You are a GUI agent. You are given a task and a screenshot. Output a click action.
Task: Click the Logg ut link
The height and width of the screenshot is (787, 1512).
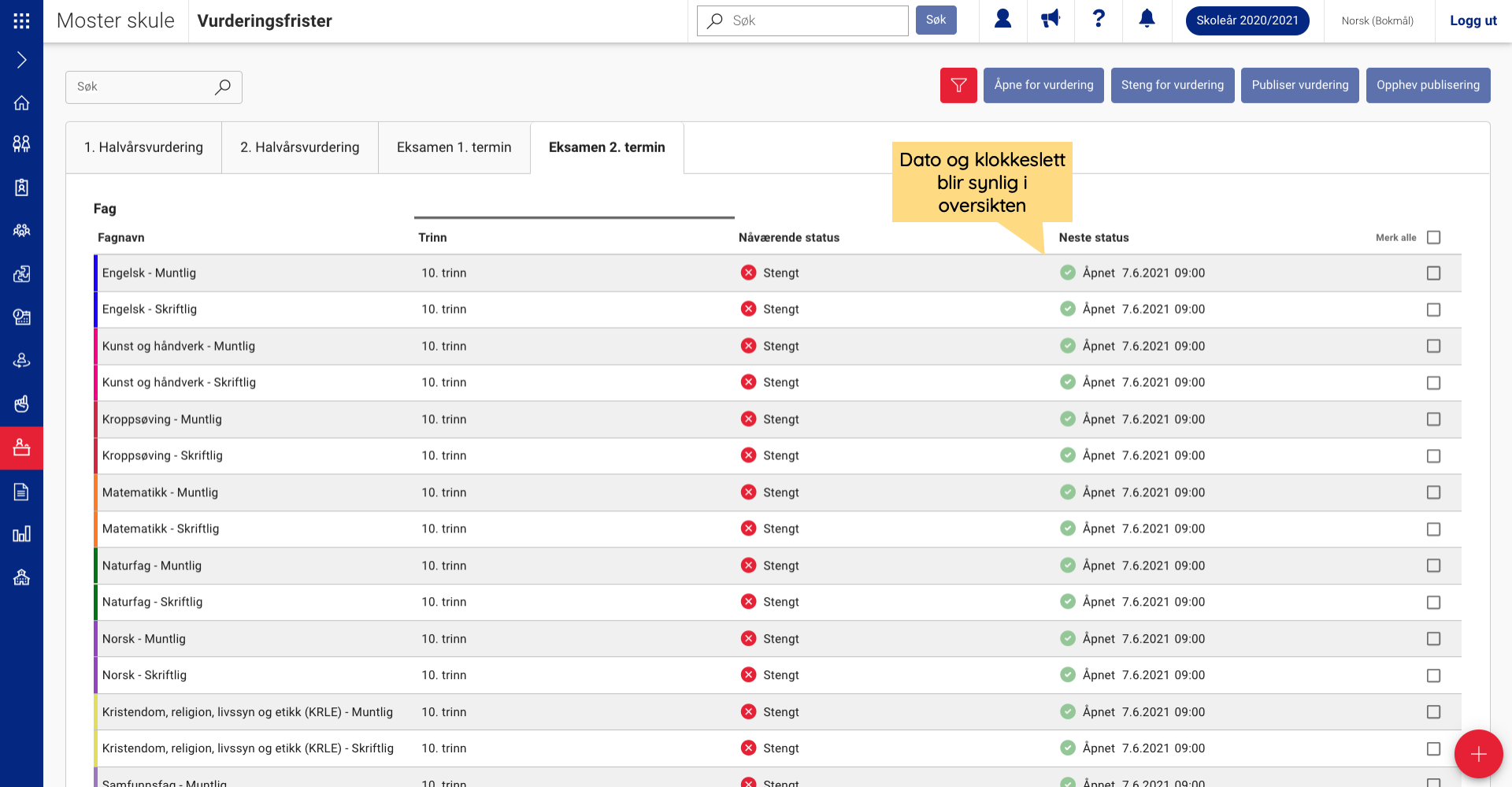[x=1473, y=20]
